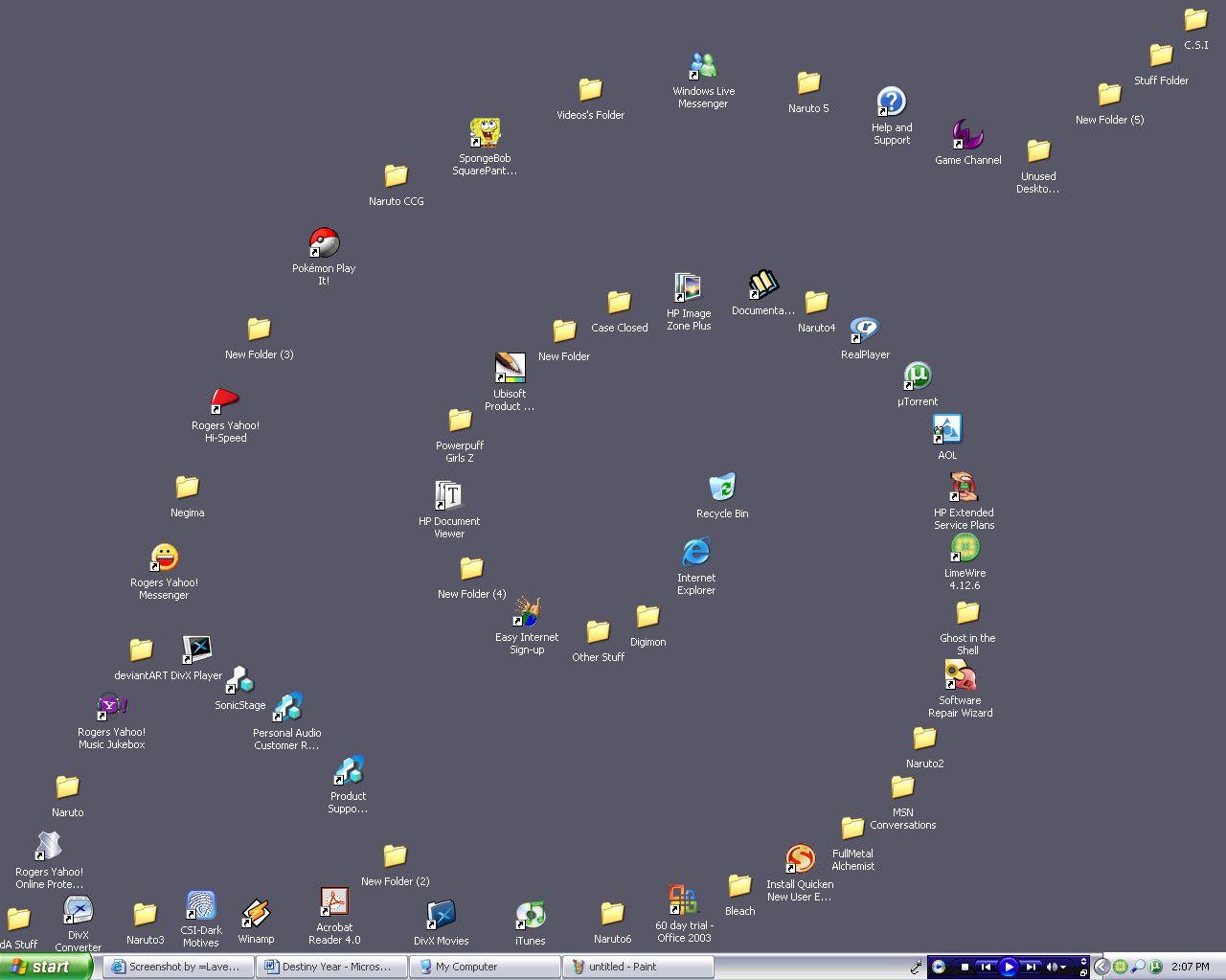Open the µTorrent desktop shortcut
Image resolution: width=1226 pixels, height=980 pixels.
[918, 376]
